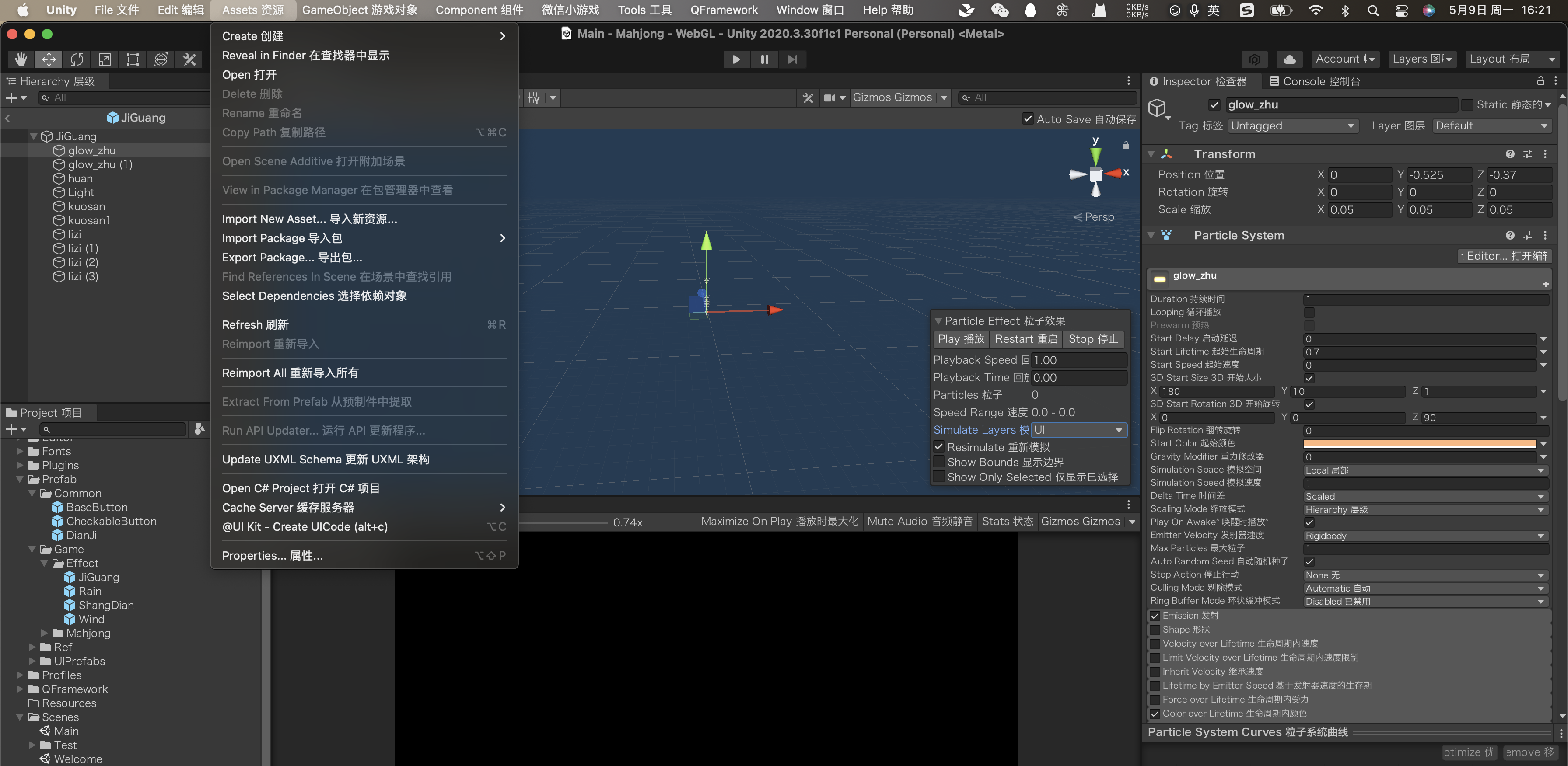The image size is (1568, 766).
Task: Enable Show Bounds checkbox
Action: (x=938, y=462)
